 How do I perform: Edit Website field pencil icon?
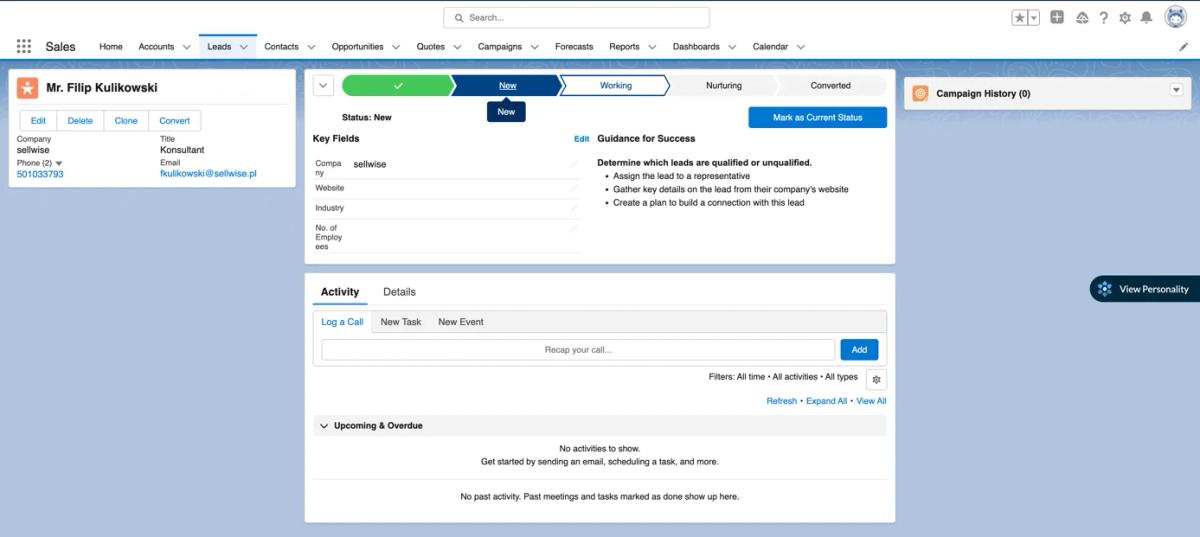(x=574, y=188)
